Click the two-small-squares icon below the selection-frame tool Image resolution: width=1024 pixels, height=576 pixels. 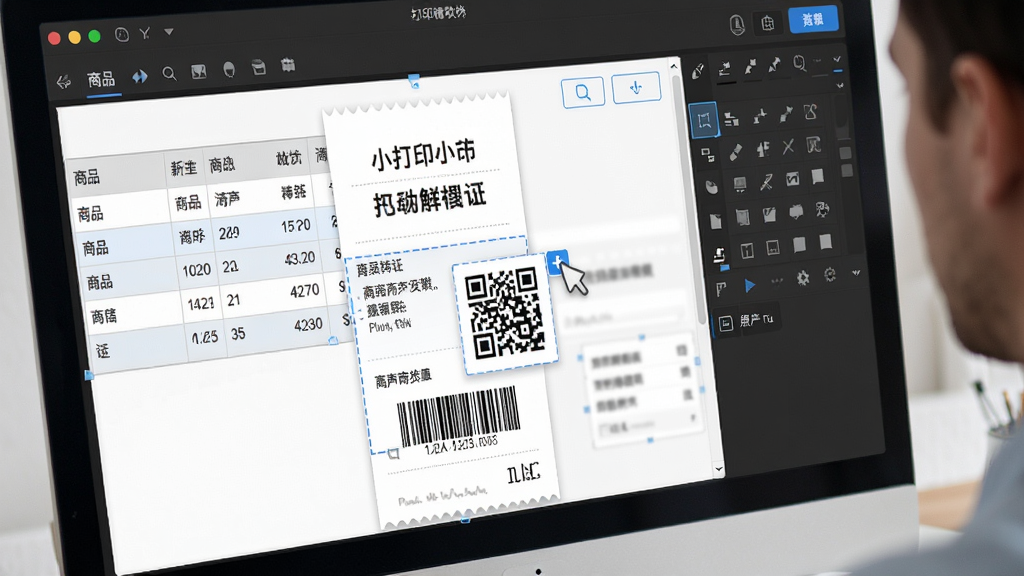tap(708, 155)
